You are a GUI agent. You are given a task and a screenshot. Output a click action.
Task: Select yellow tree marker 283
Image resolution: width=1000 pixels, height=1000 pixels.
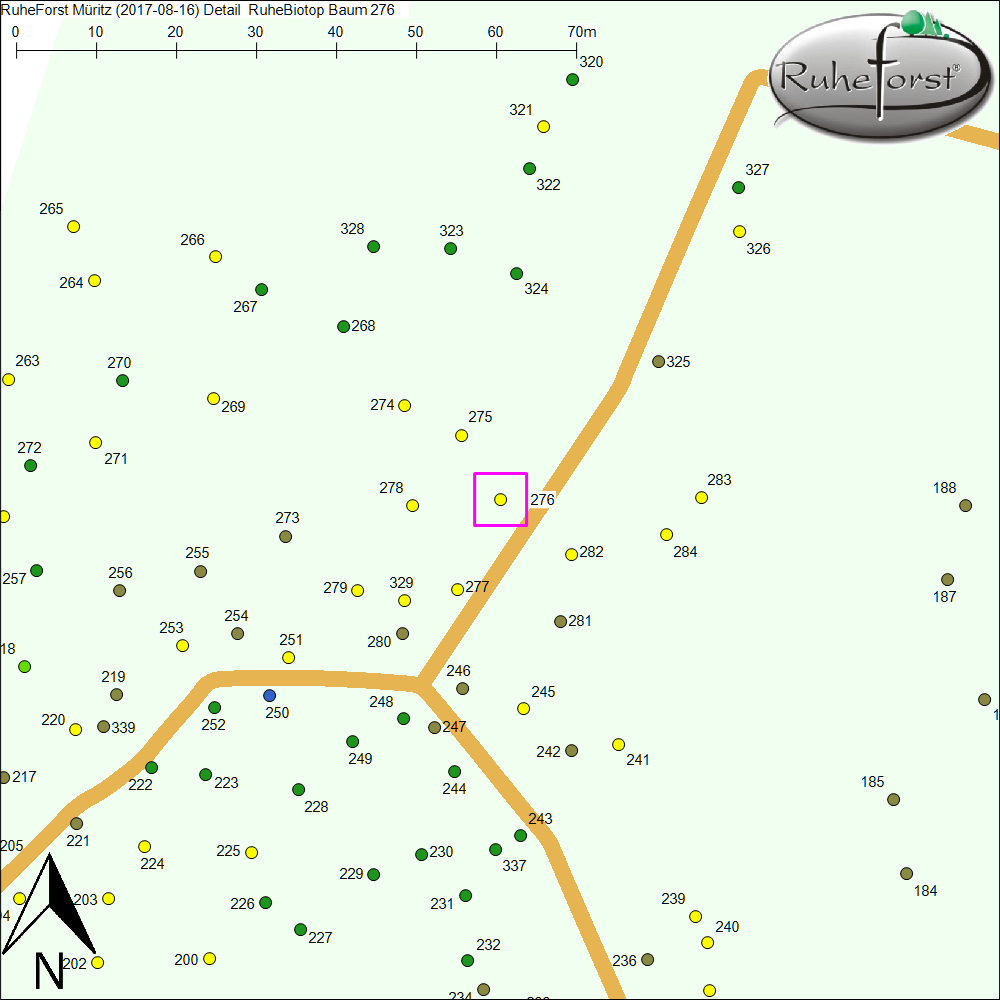pos(701,497)
